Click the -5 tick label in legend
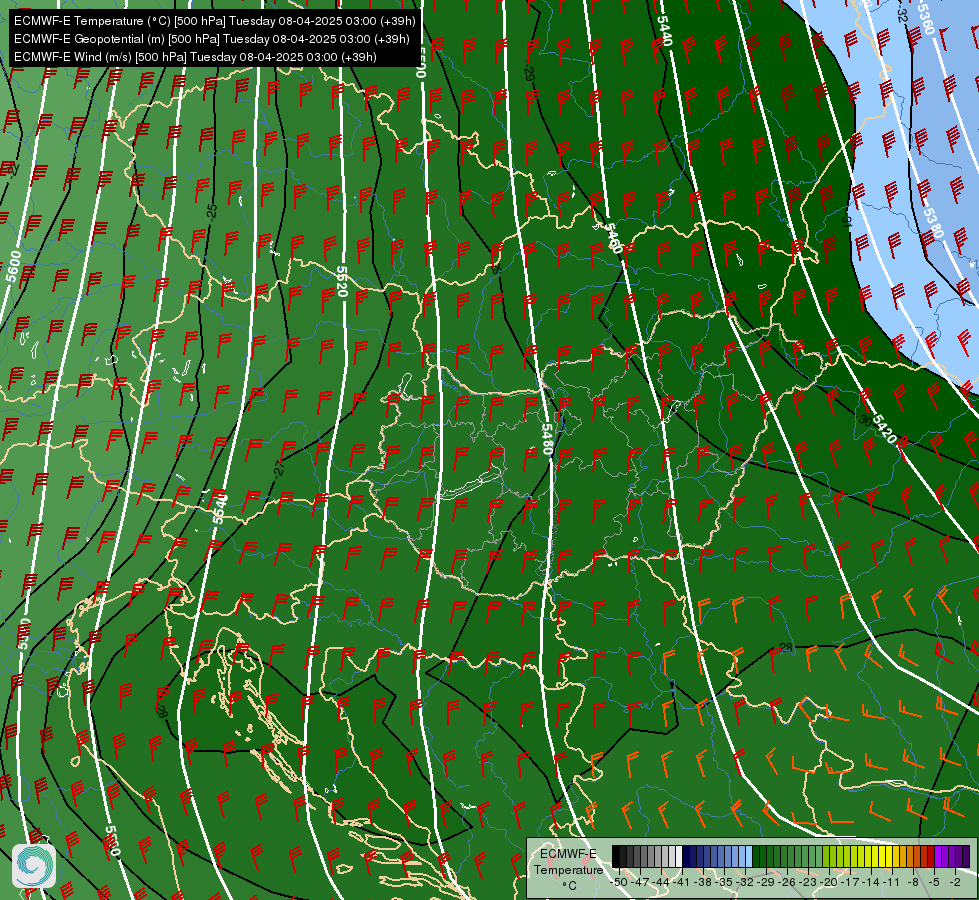Viewport: 979px width, 900px height. (x=934, y=882)
